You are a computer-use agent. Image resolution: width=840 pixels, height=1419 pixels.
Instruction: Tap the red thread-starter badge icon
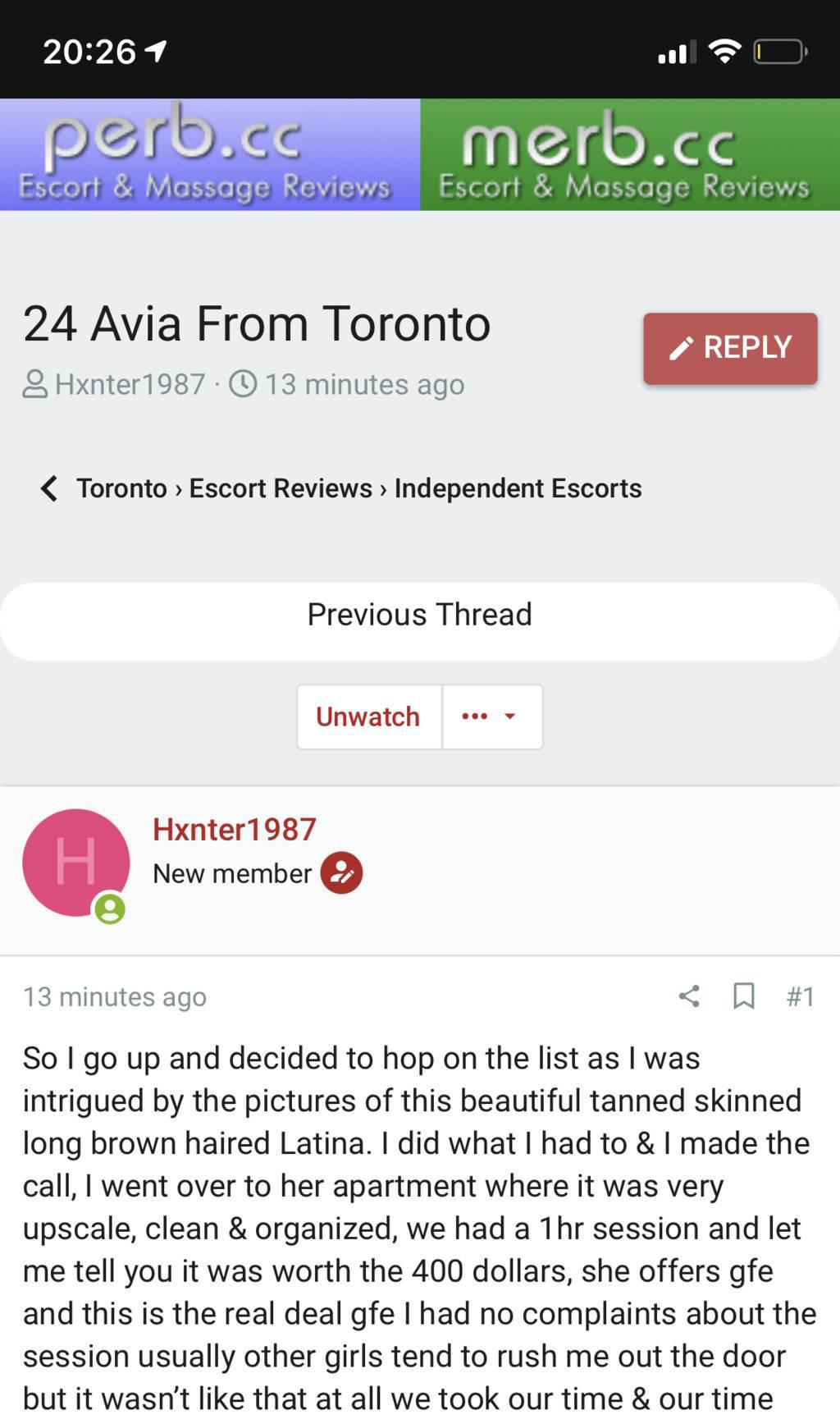tap(341, 873)
